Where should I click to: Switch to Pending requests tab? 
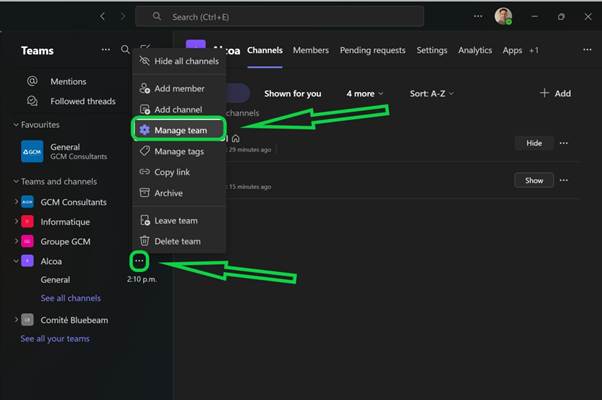click(372, 50)
